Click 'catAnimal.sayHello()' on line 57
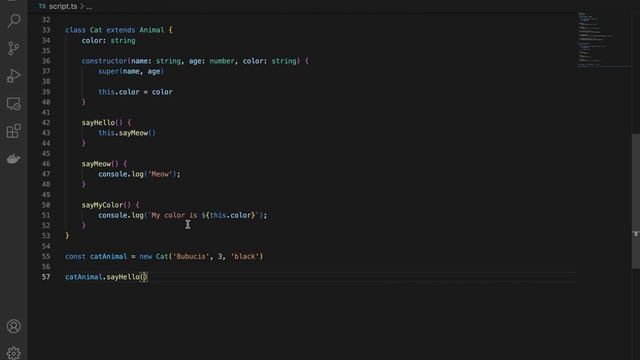Viewport: 640px width, 360px height. click(106, 277)
